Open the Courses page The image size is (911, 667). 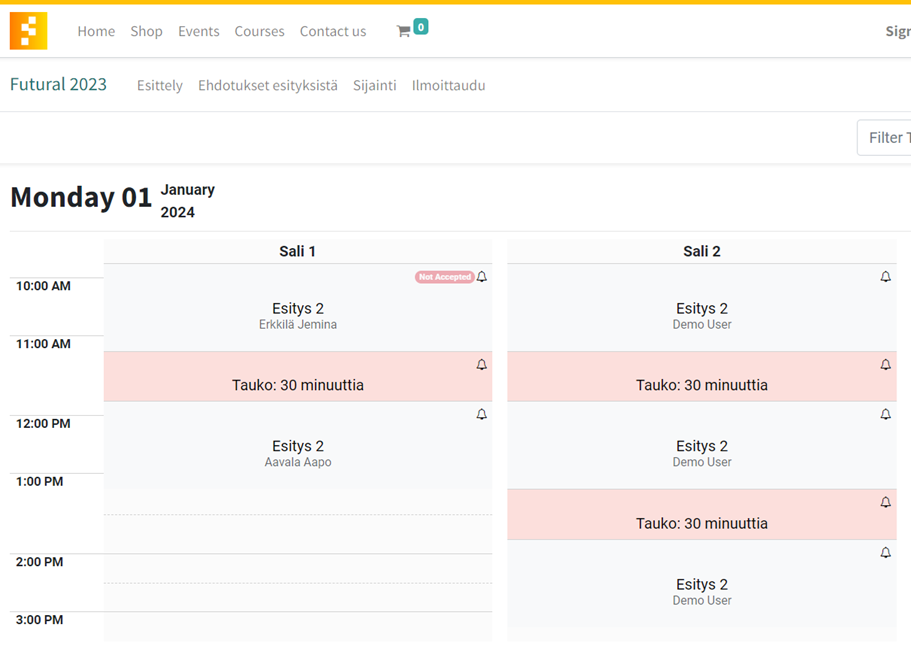point(260,32)
